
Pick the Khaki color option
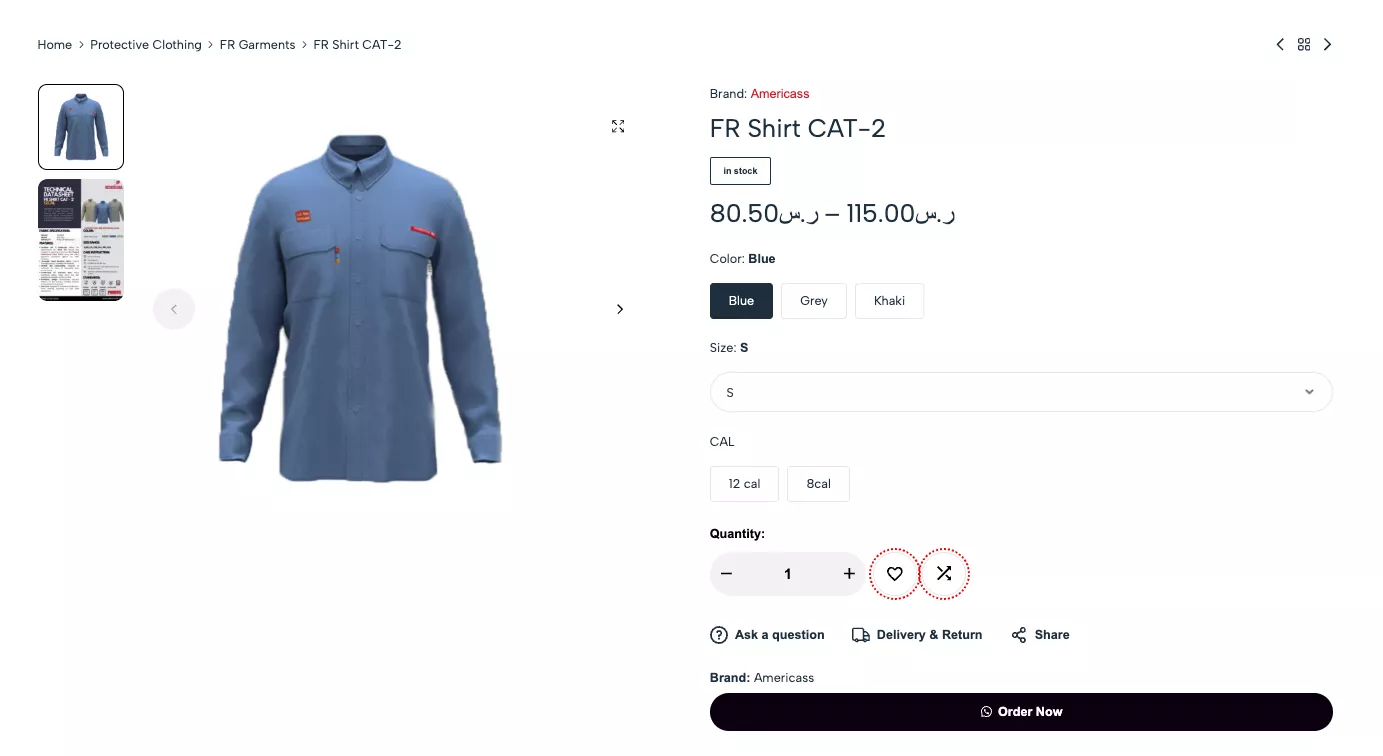(889, 301)
